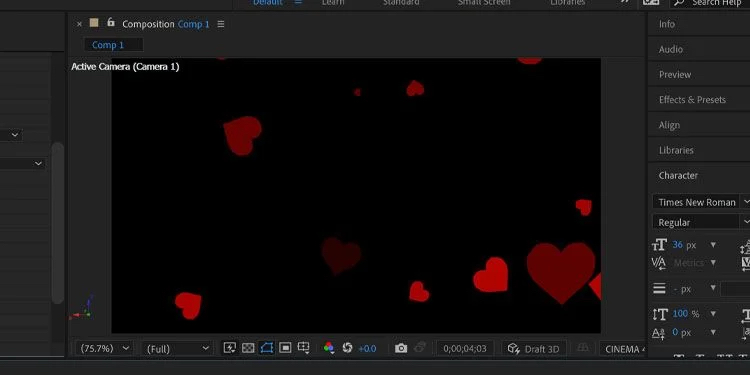Switch to the Small Screen workspace
Screen dimensions: 750x375
[484, 2]
